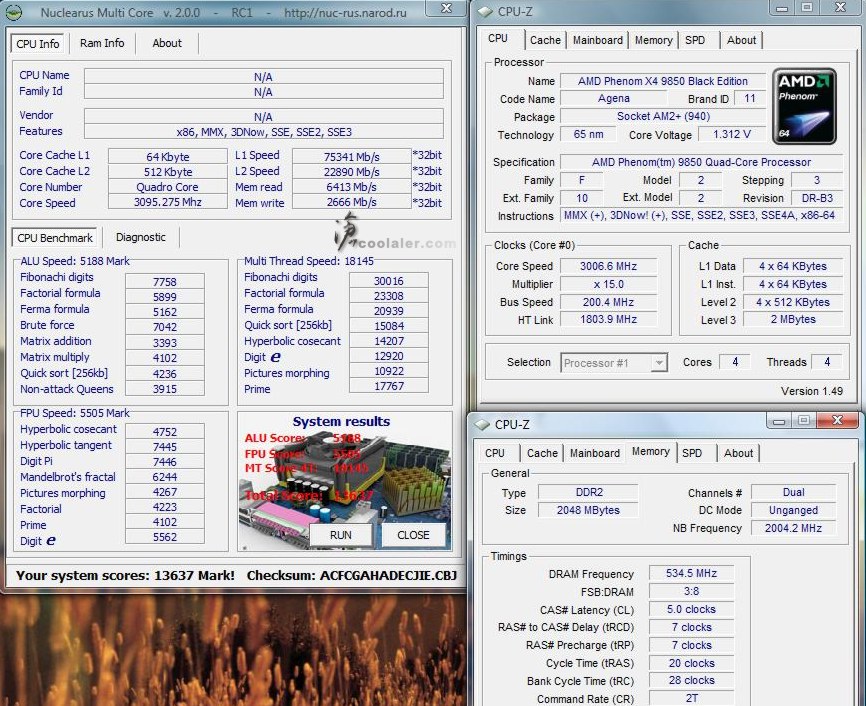Click L1 Speed value 75341 Mb/s

351,156
